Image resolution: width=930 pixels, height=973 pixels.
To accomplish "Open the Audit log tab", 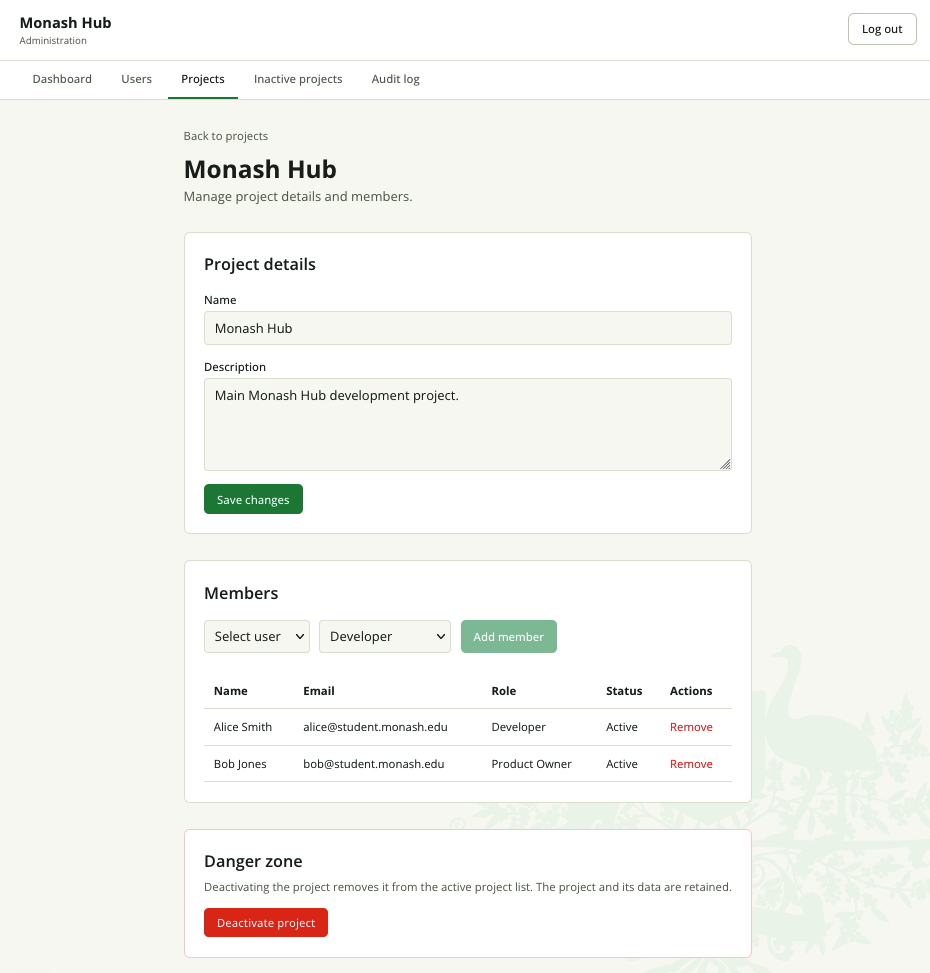I will (395, 79).
